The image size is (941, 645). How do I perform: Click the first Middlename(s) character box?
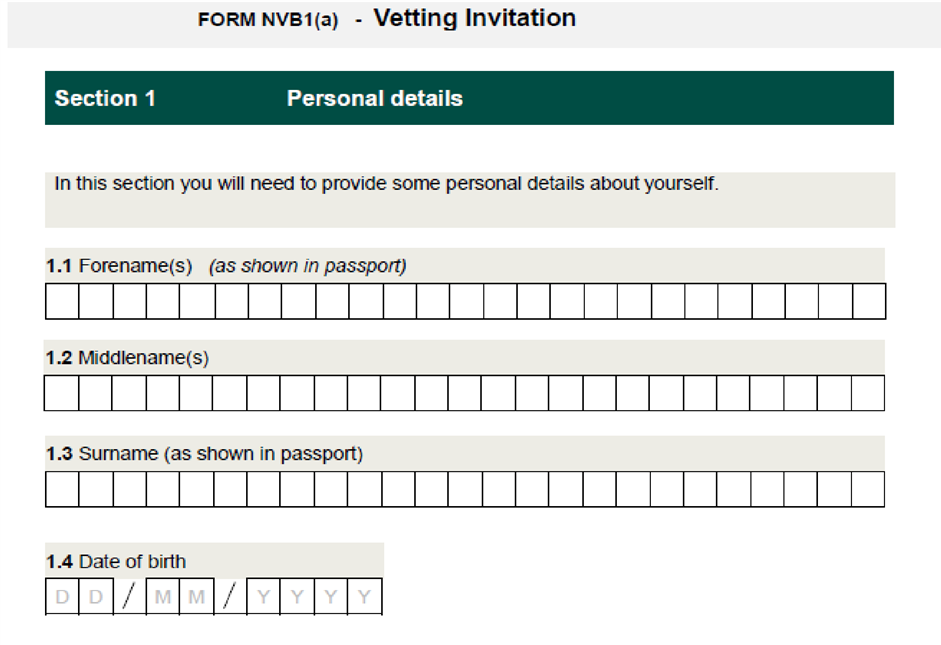coord(61,393)
